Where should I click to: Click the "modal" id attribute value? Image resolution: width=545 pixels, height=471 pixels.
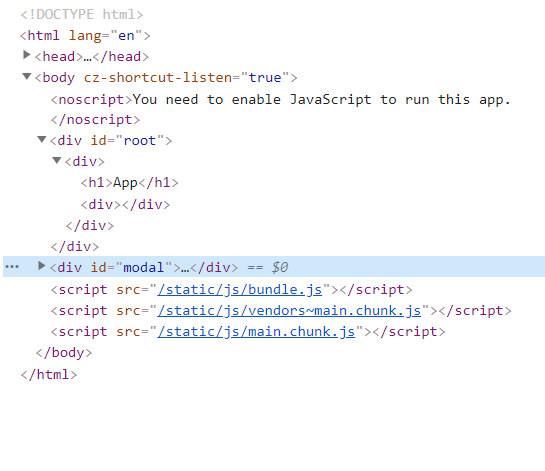pyautogui.click(x=144, y=268)
